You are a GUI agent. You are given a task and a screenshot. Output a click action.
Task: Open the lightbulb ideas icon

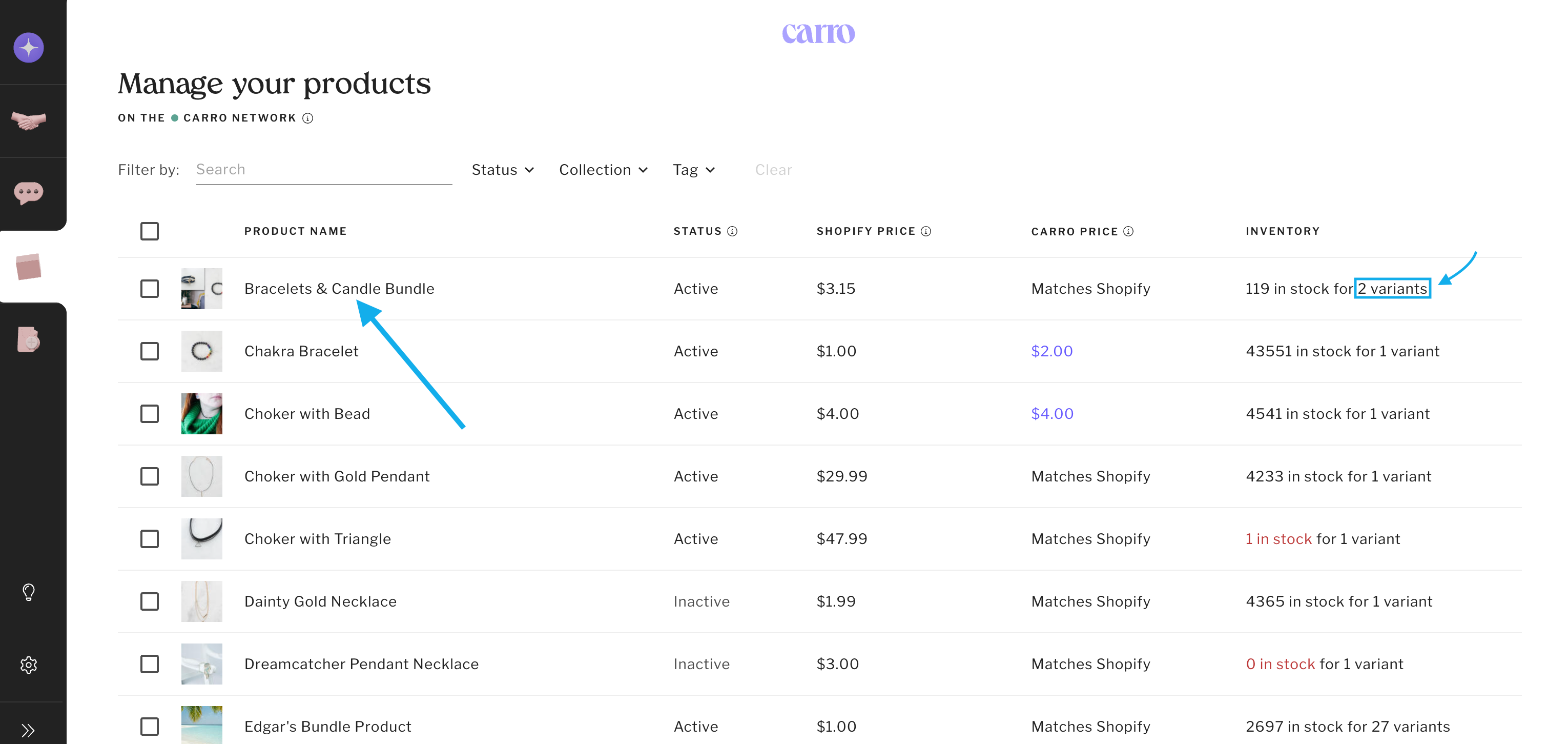coord(29,592)
